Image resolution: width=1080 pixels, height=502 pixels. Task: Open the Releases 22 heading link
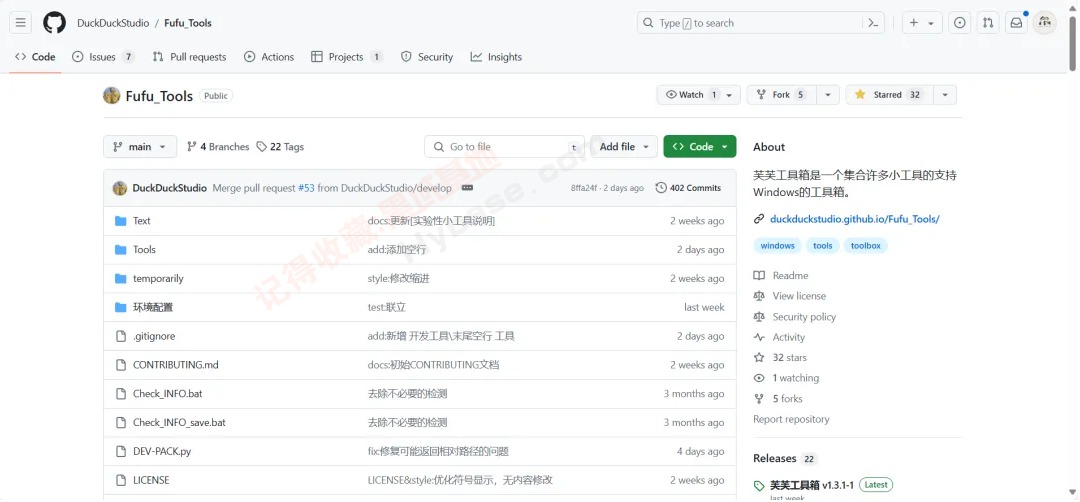coord(785,459)
